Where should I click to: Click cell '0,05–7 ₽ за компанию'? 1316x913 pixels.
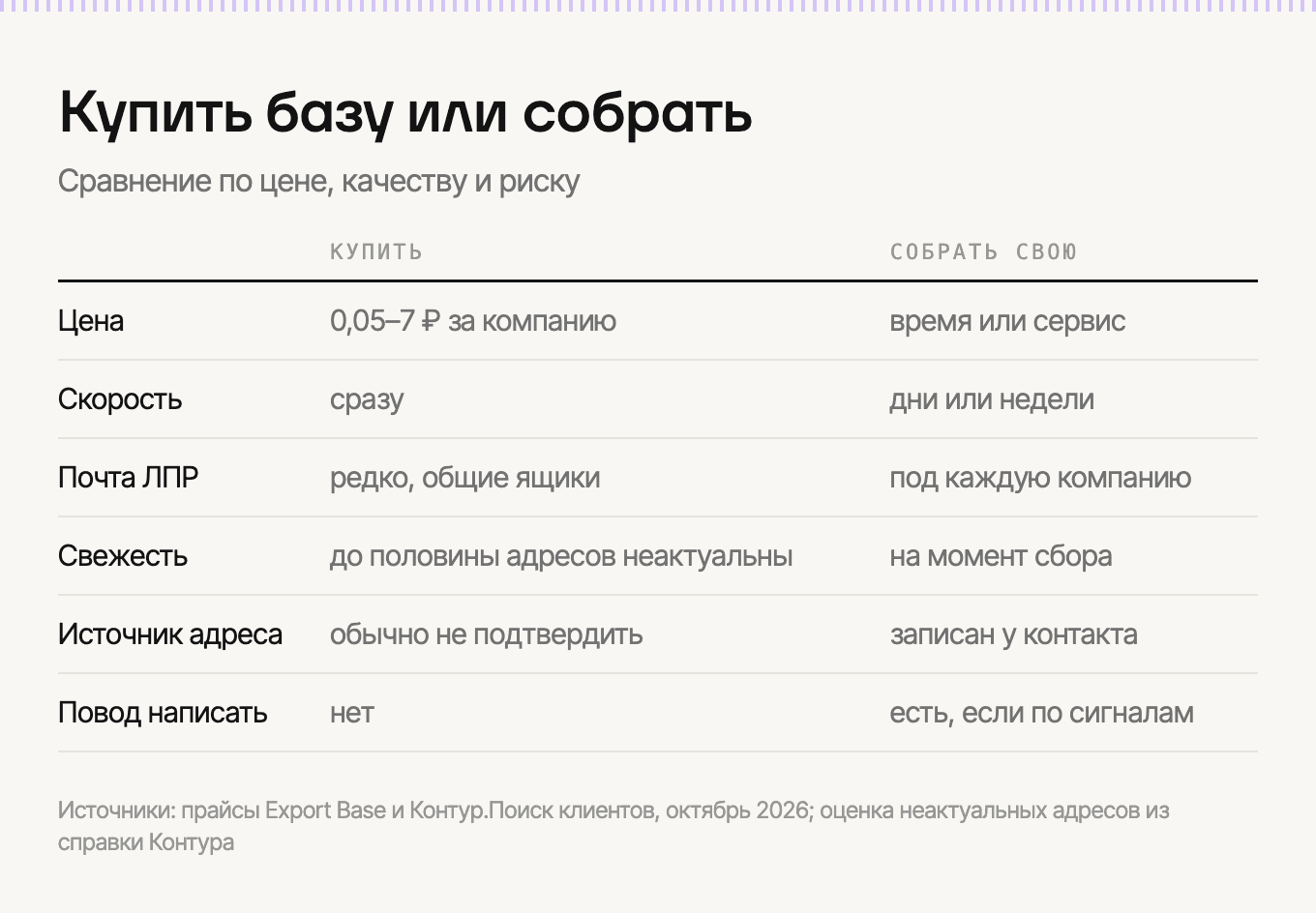[473, 321]
